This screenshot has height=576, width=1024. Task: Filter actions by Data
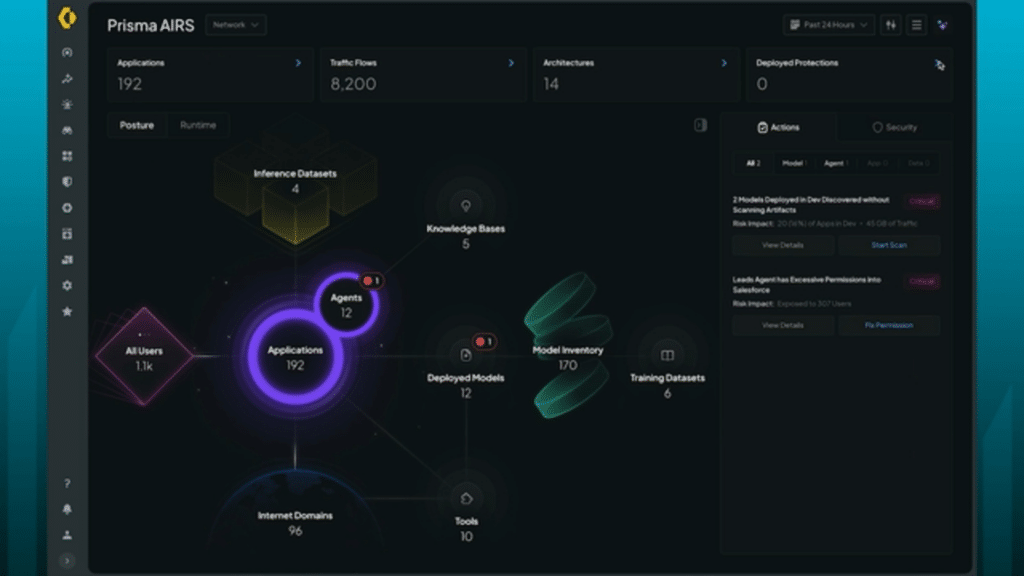tap(918, 163)
